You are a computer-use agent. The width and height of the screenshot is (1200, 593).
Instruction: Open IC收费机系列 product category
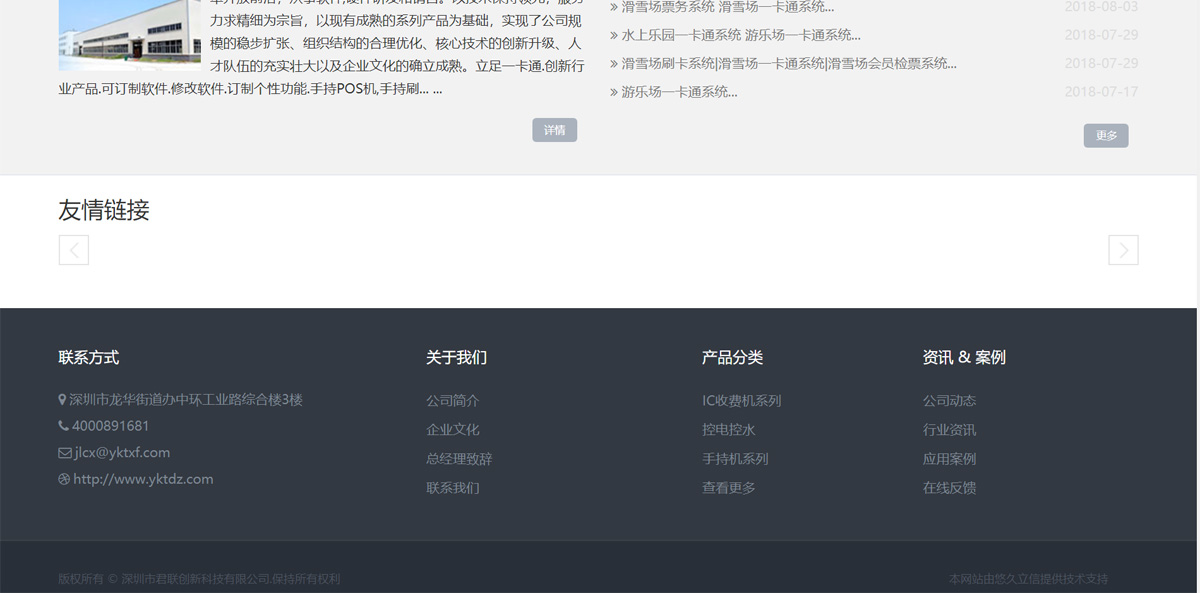click(x=741, y=401)
